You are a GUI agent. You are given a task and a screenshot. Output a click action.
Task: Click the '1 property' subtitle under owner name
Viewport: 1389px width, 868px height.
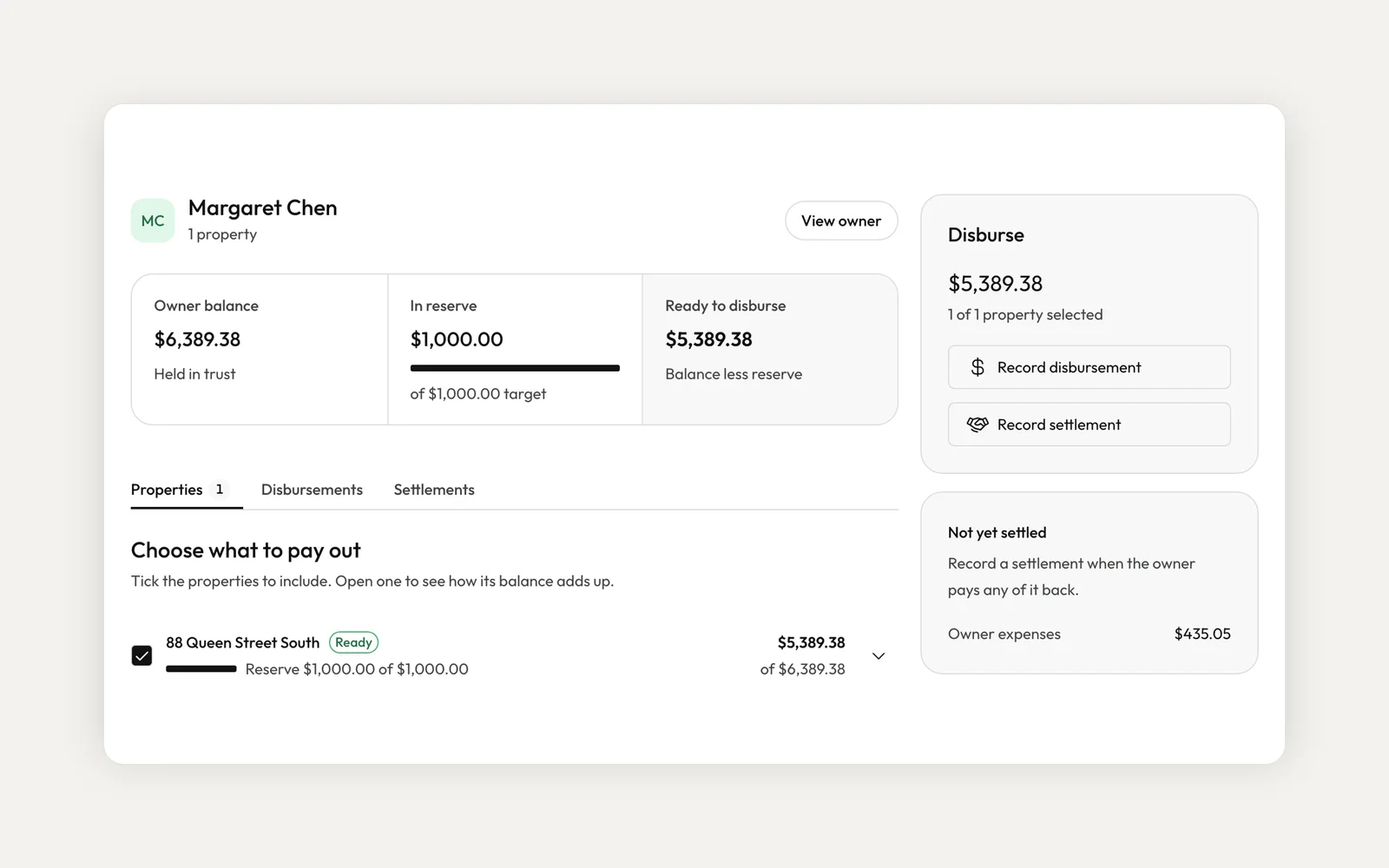222,234
